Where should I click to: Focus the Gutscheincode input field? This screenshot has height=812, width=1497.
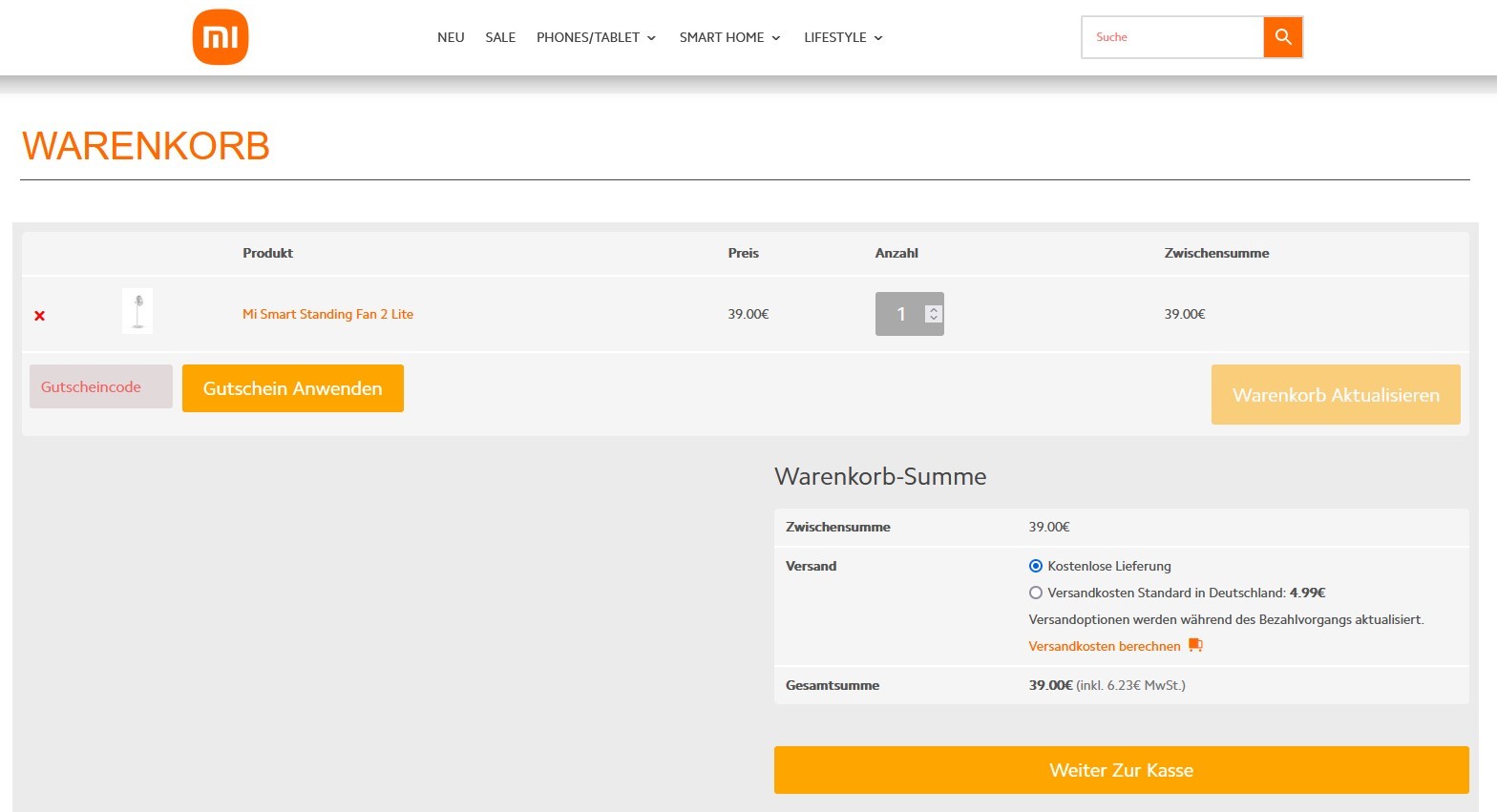click(101, 386)
